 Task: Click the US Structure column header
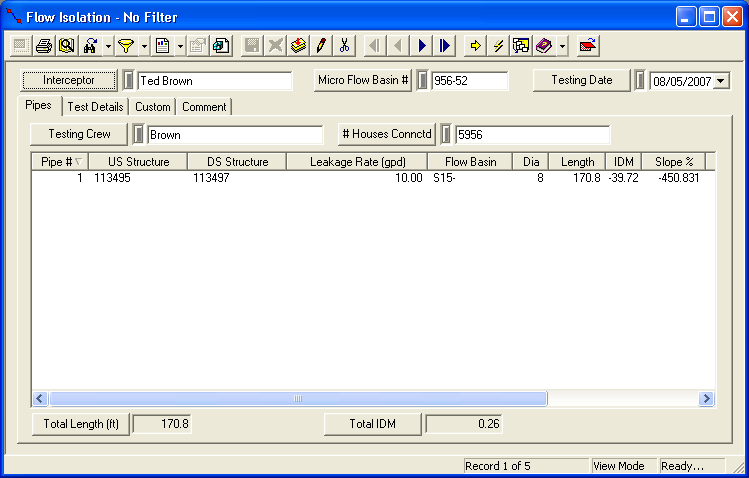[x=139, y=162]
